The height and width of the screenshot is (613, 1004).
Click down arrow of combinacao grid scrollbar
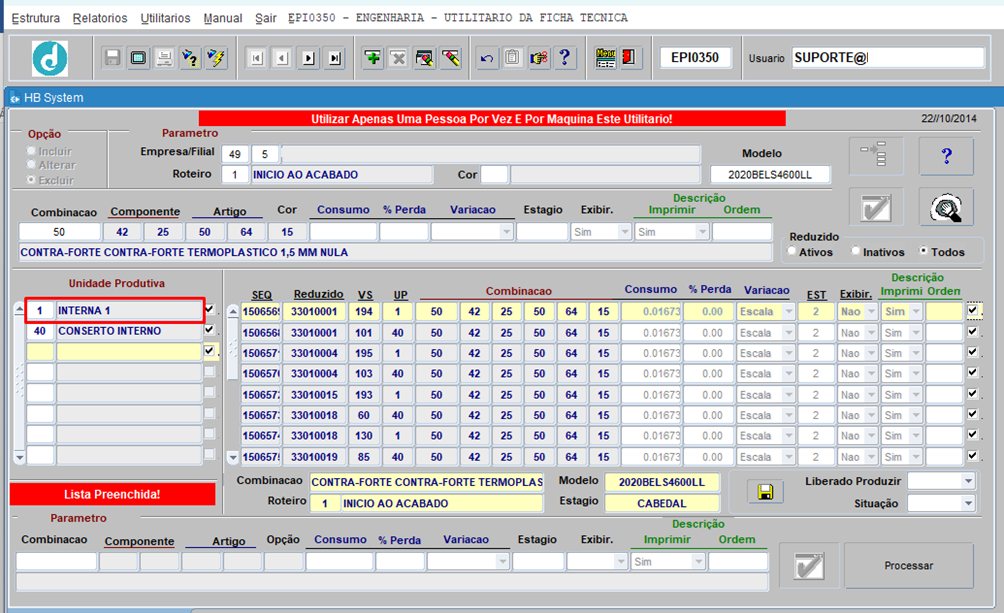[x=233, y=457]
